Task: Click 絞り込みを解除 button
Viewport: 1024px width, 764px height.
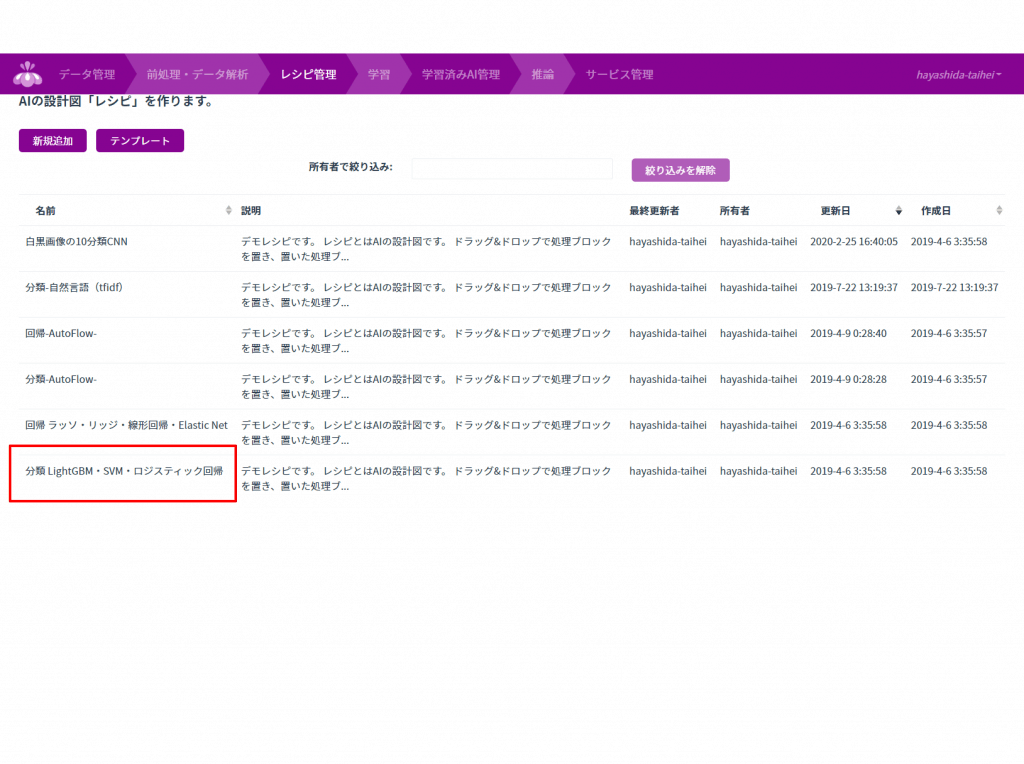Action: [680, 170]
